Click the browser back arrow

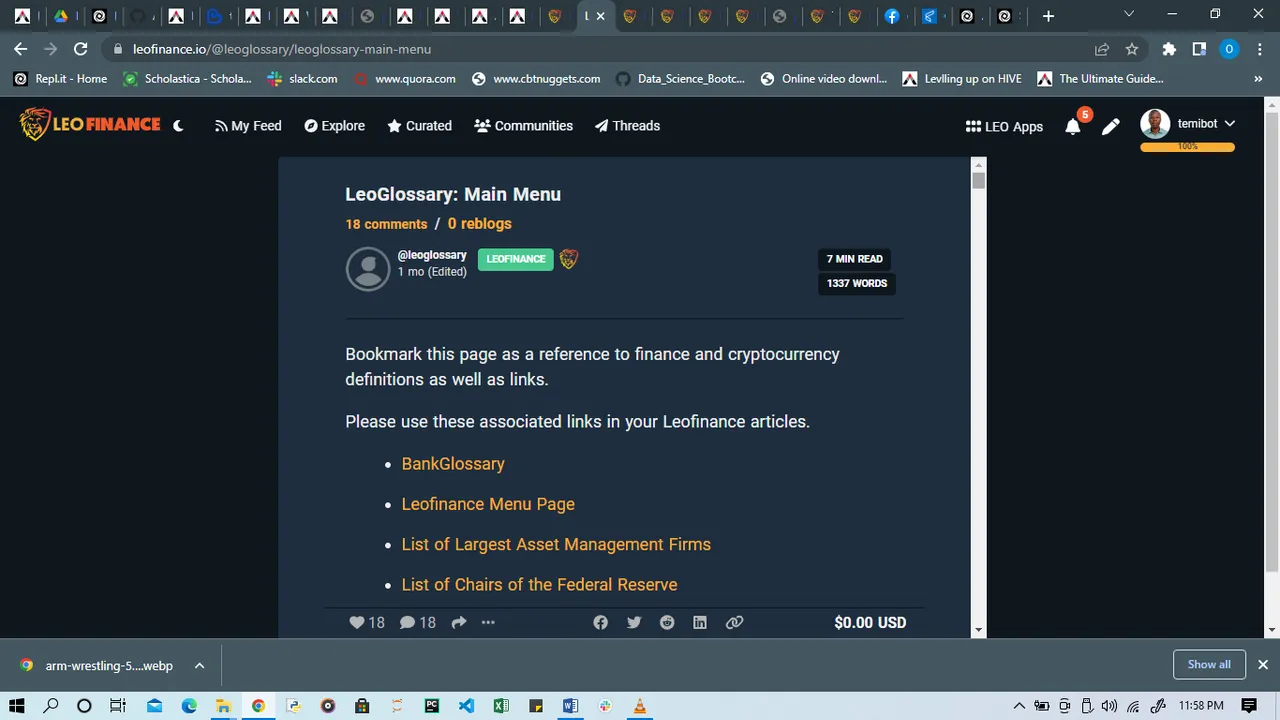coord(21,49)
